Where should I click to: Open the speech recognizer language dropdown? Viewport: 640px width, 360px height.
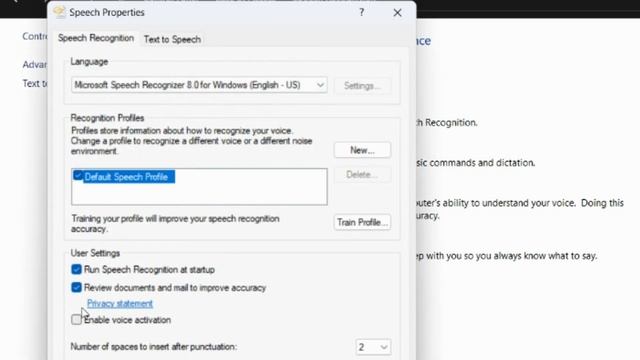(199, 85)
